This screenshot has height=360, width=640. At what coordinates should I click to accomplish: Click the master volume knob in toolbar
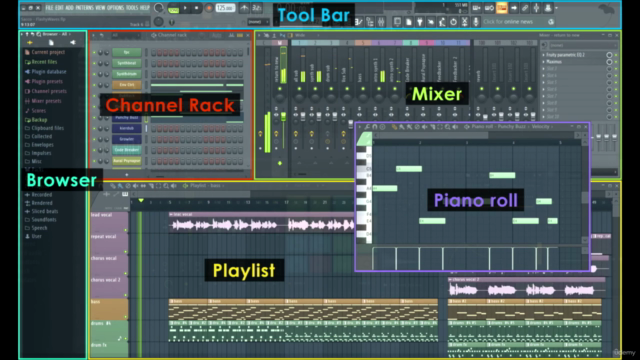point(159,8)
